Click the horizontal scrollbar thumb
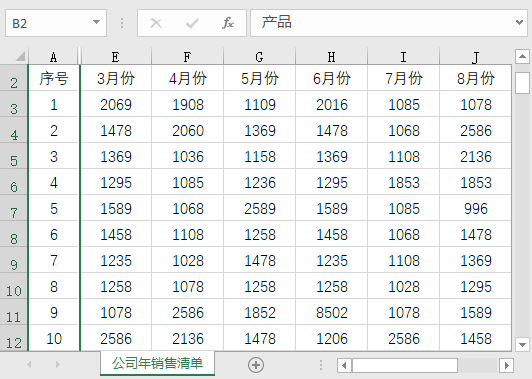532x379 pixels. pos(405,365)
